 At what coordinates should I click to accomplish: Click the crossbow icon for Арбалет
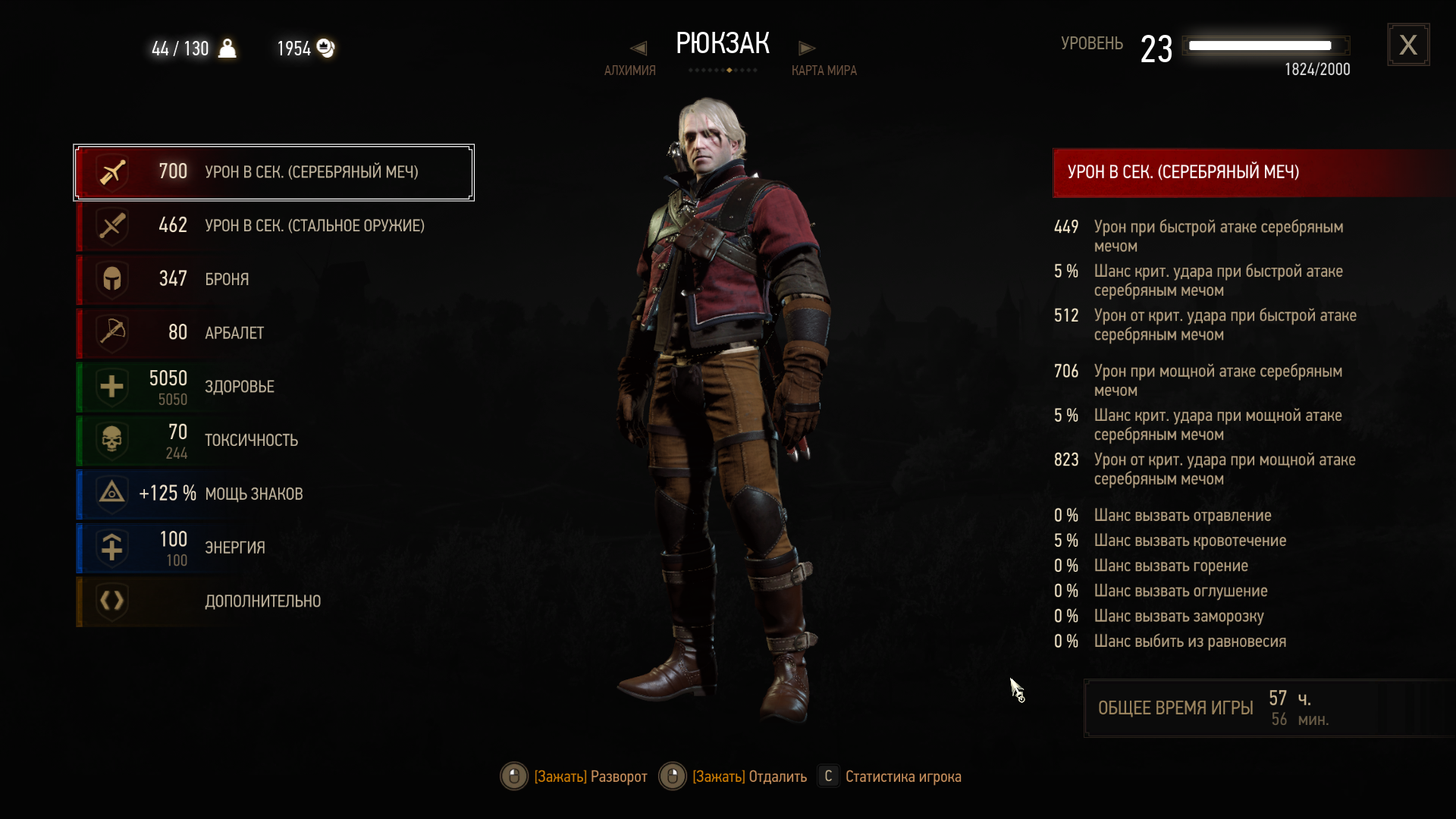(112, 333)
